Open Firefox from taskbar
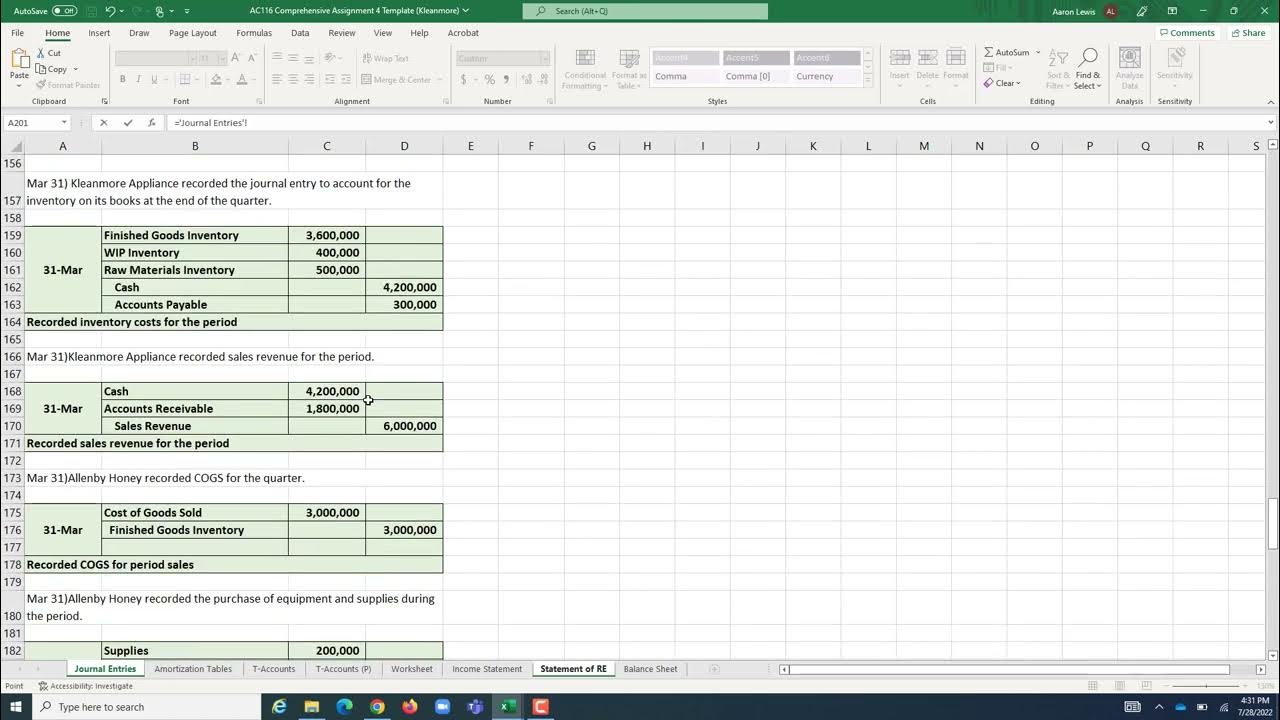Screen dimensions: 1280x720 click(x=410, y=707)
